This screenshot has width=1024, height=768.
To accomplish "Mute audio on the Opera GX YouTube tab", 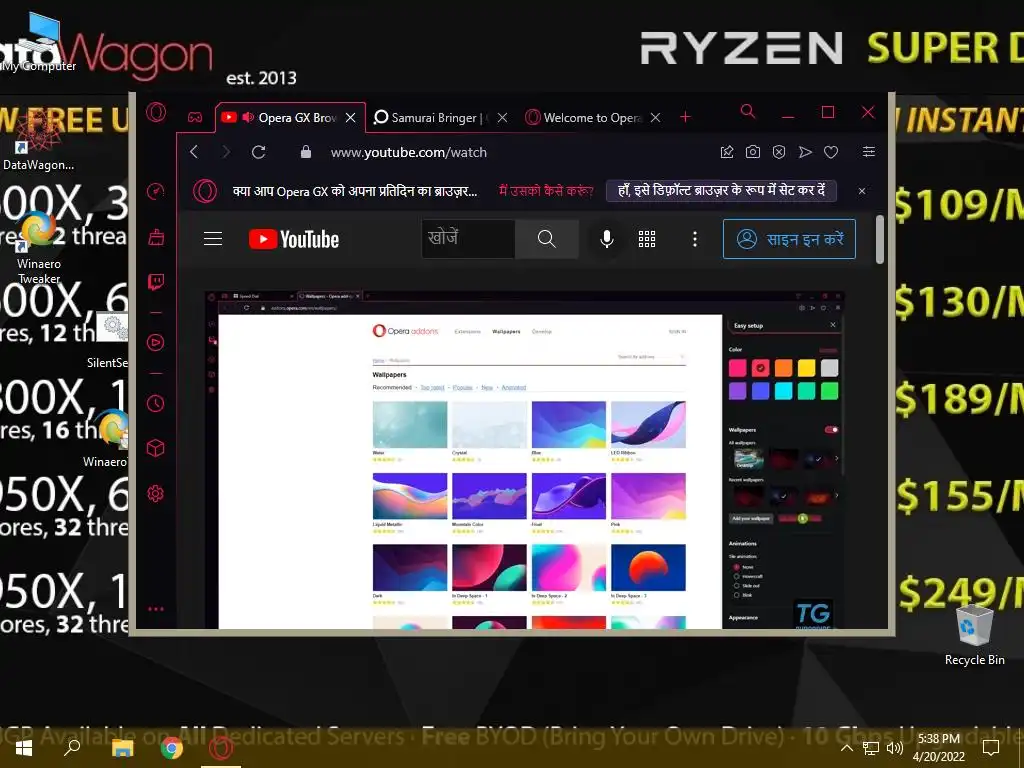I will pos(248,118).
